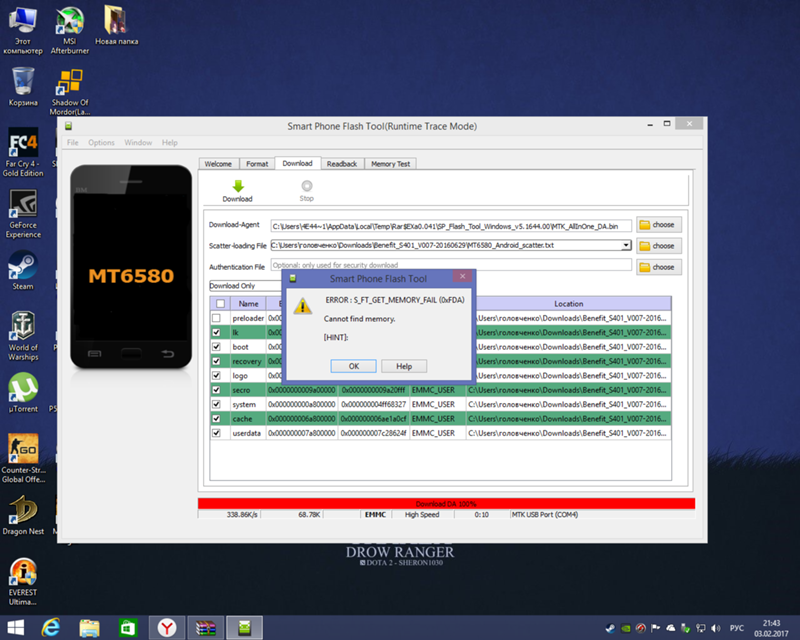Click the warning icon in error dialog
This screenshot has height=640, width=800.
point(304,308)
